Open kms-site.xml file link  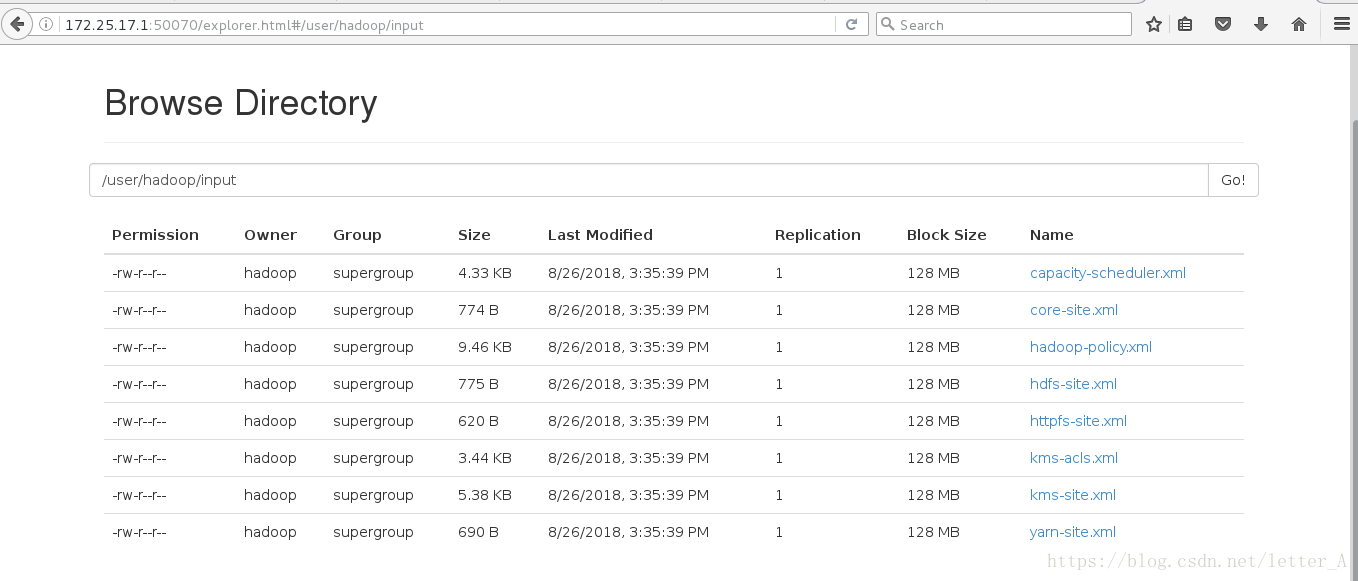[x=1073, y=495]
